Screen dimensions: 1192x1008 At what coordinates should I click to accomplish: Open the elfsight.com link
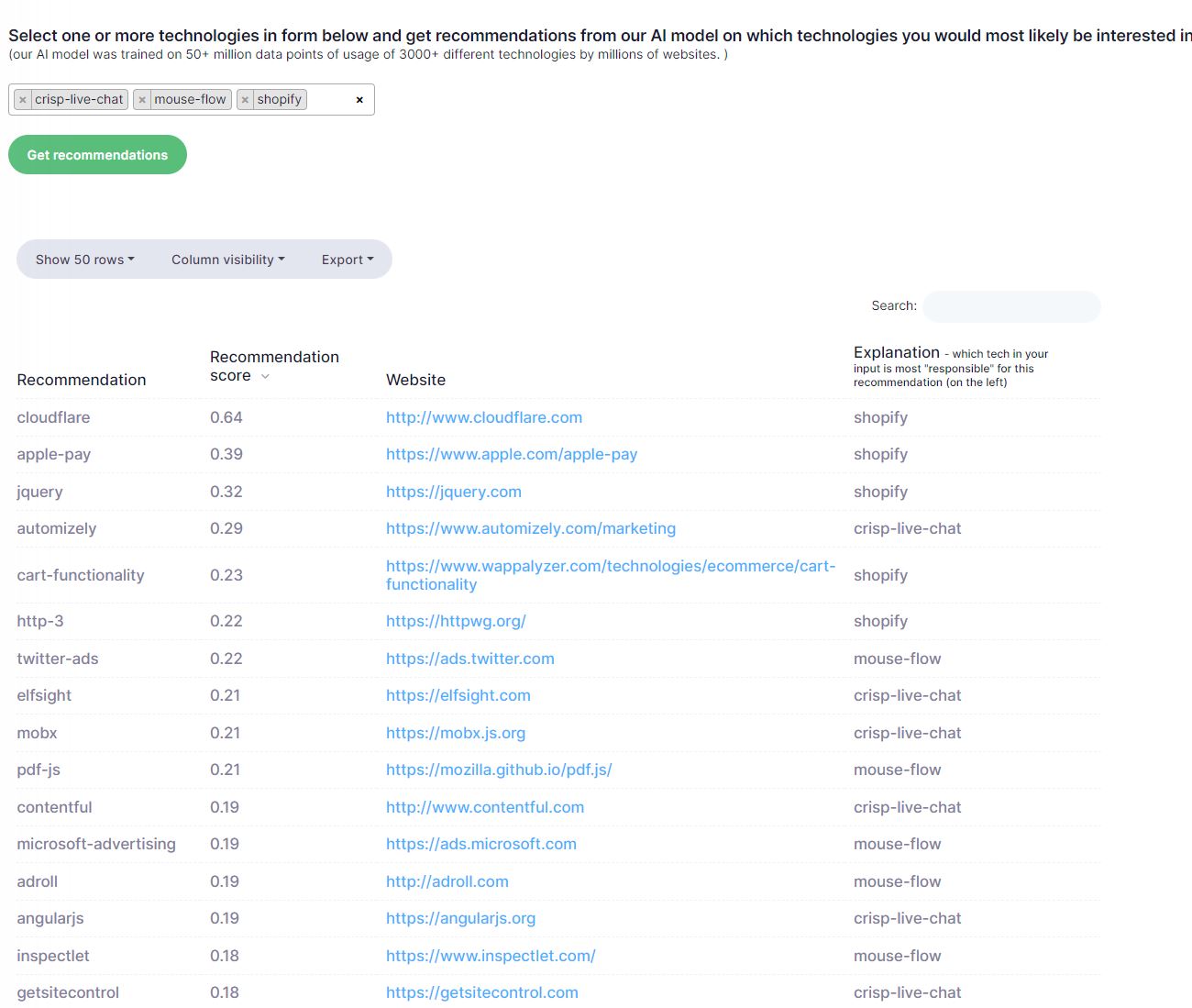458,695
